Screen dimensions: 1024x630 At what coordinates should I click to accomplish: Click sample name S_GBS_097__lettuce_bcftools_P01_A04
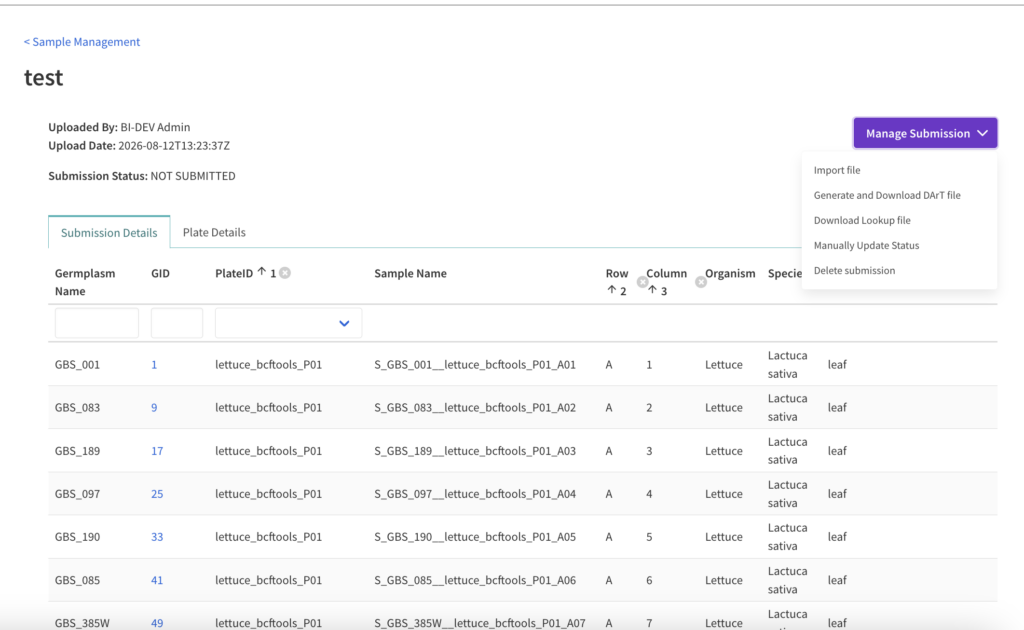[475, 494]
